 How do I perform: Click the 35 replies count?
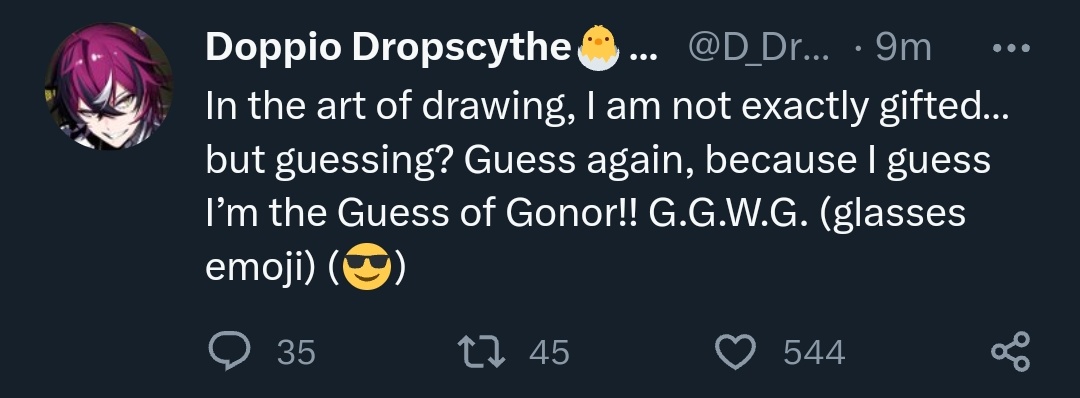click(x=296, y=353)
